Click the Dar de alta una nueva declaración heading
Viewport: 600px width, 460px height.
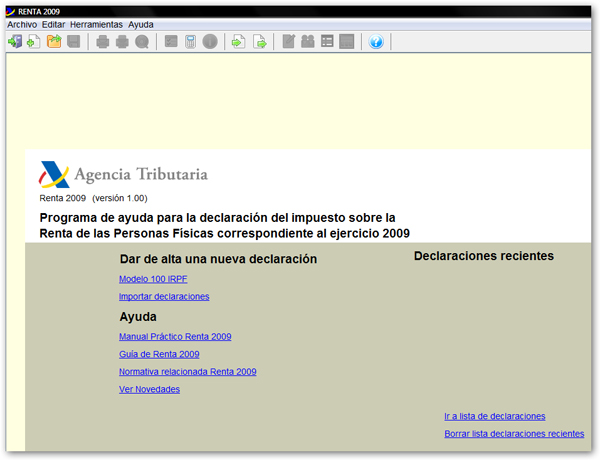tap(218, 259)
